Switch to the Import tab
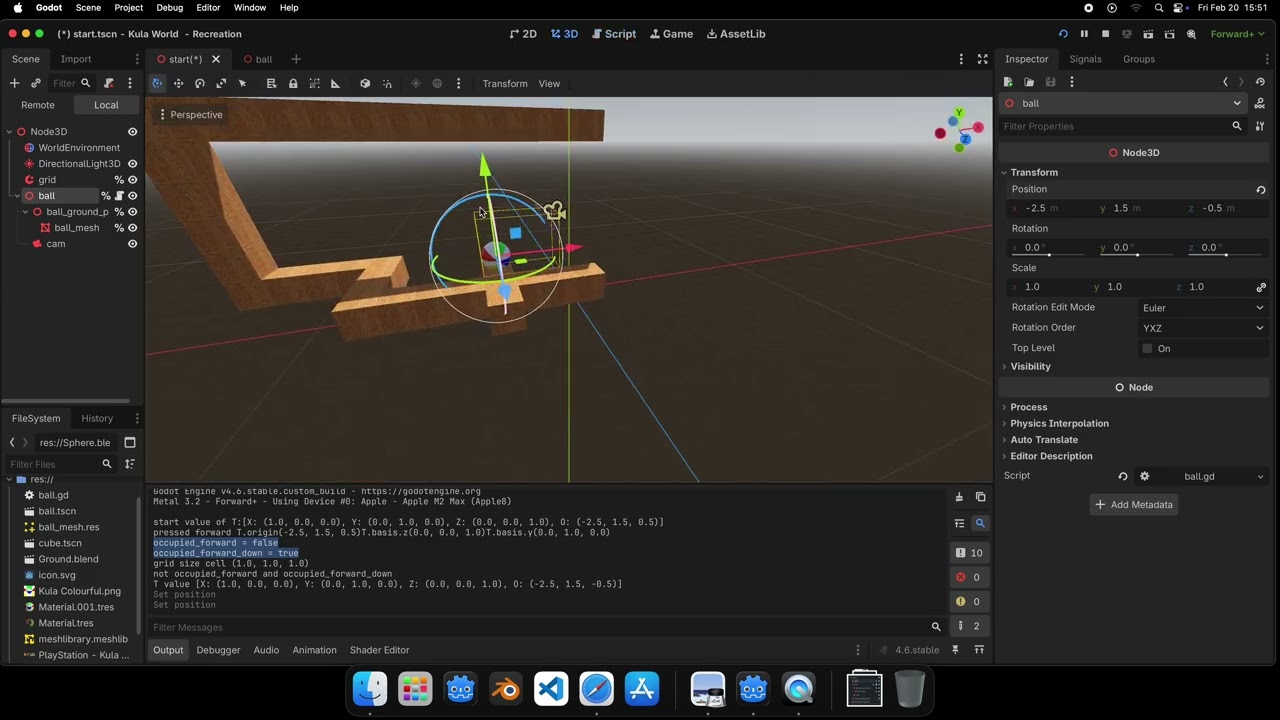1280x720 pixels. tap(76, 59)
